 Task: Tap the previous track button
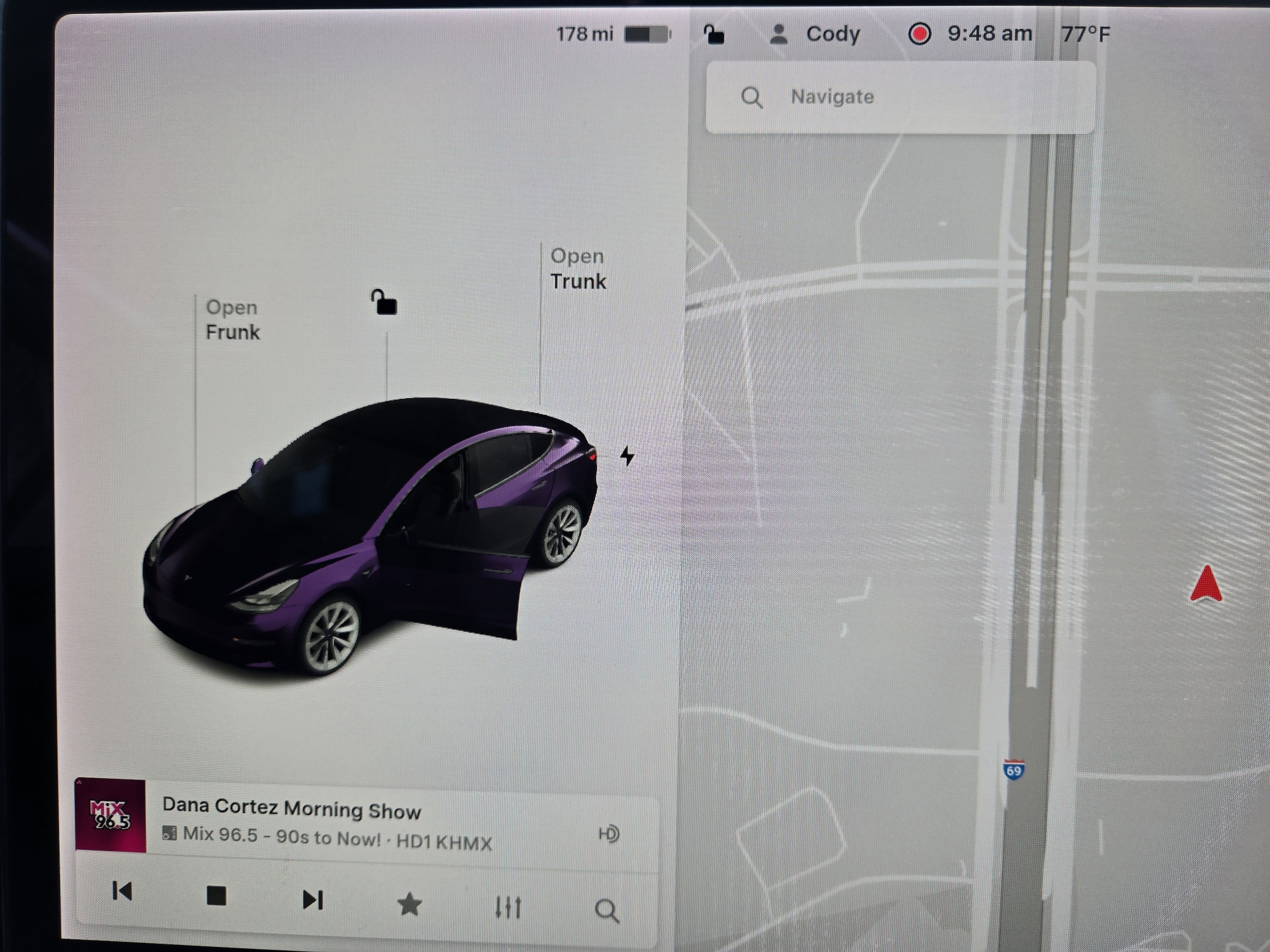tap(122, 891)
